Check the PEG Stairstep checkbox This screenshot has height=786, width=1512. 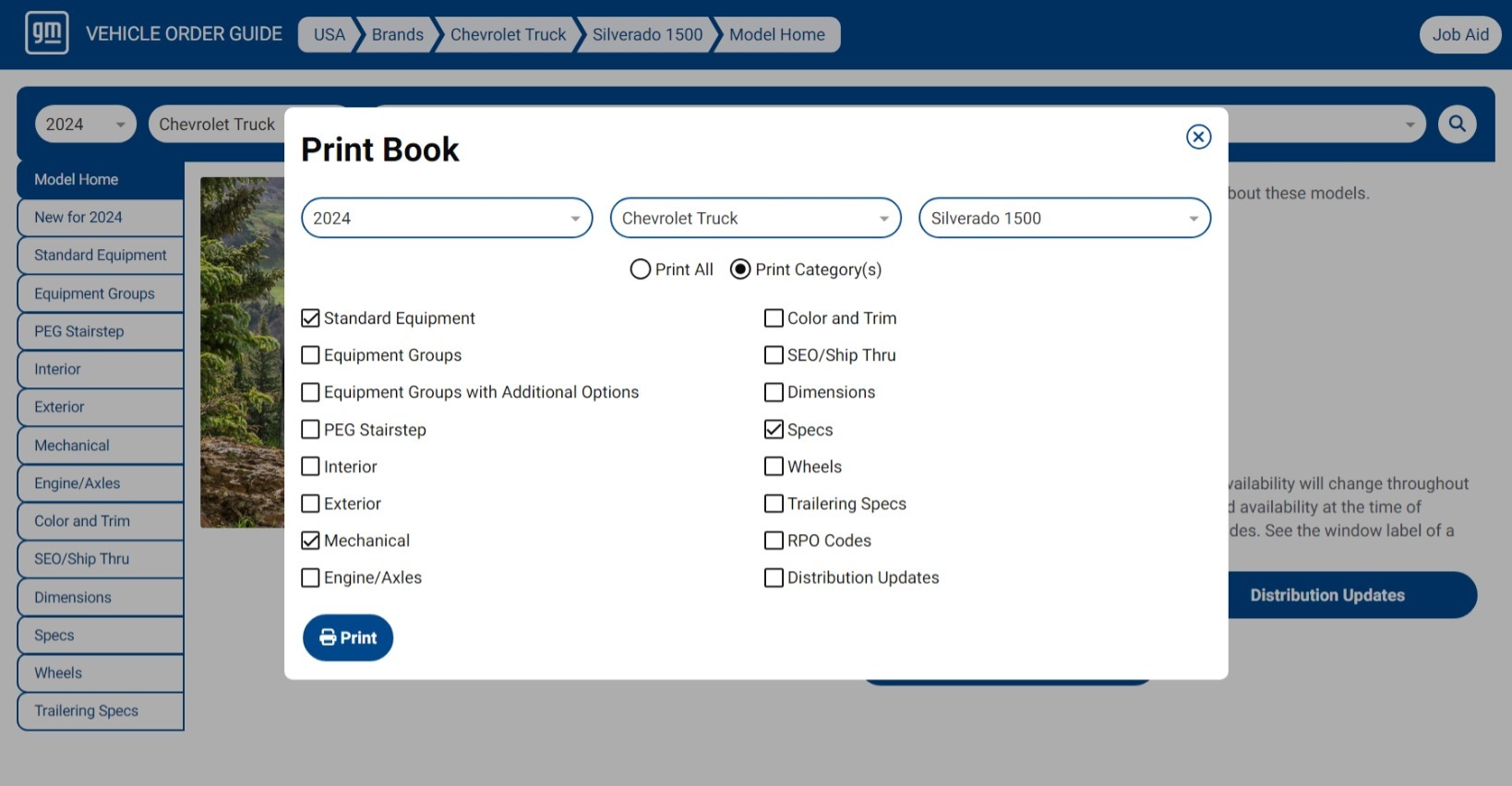pos(311,430)
